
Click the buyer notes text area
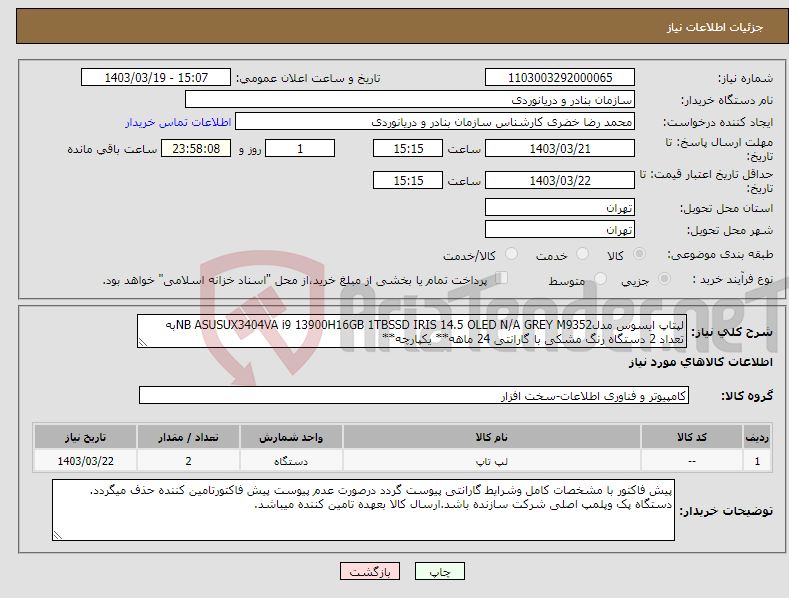(363, 510)
